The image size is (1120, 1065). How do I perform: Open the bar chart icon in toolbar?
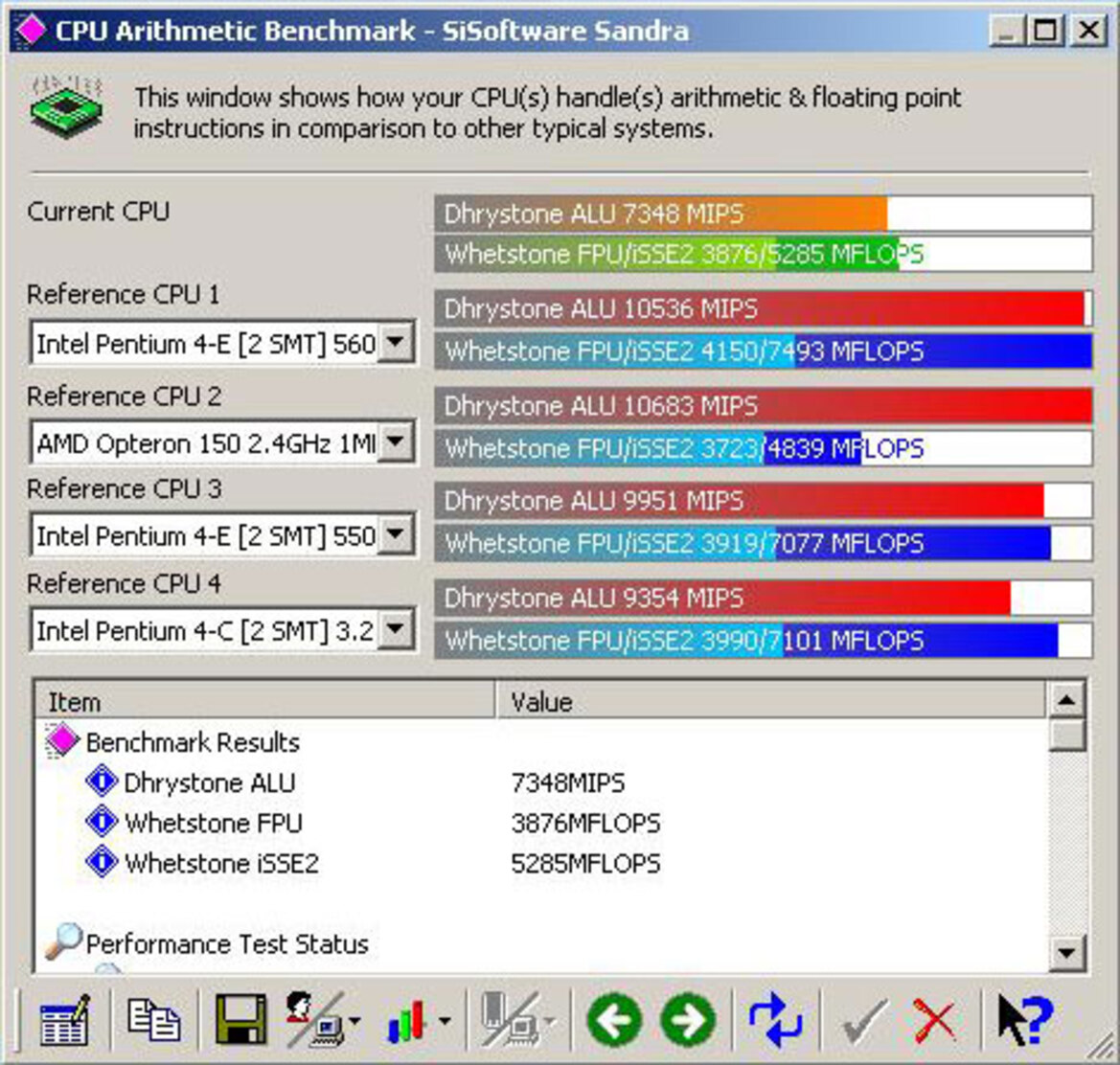click(406, 1021)
